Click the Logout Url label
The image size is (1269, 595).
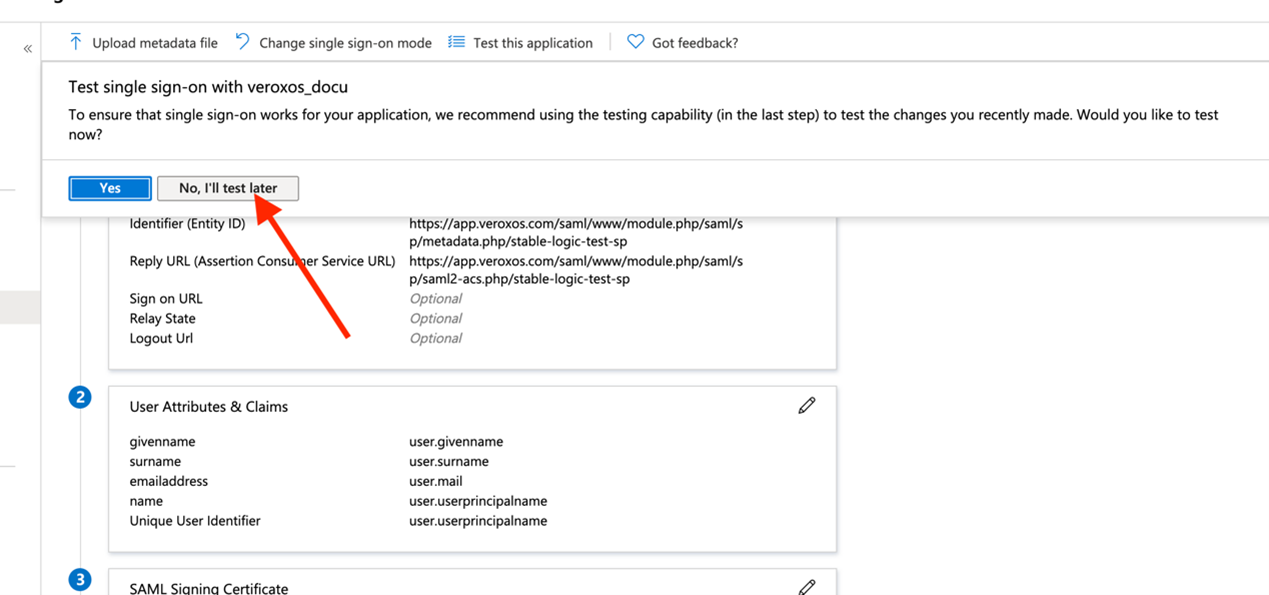pos(161,338)
